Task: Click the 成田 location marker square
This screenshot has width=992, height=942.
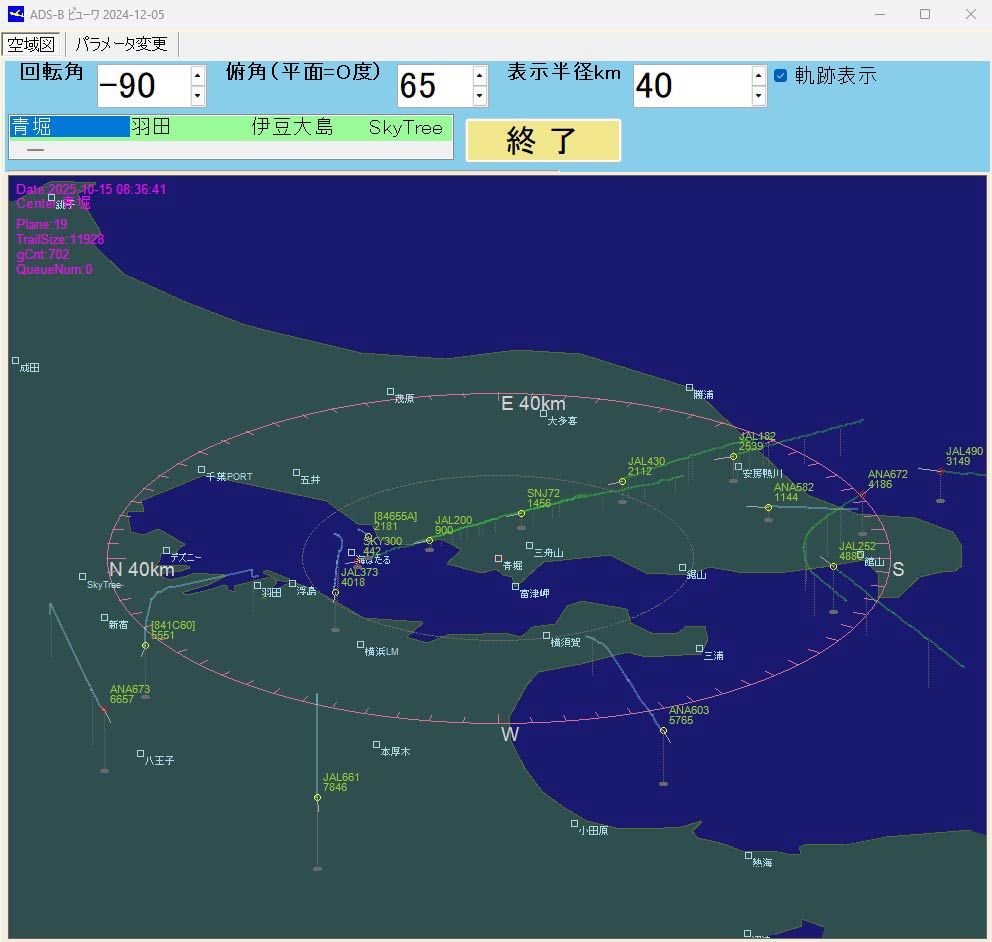Action: [16, 361]
